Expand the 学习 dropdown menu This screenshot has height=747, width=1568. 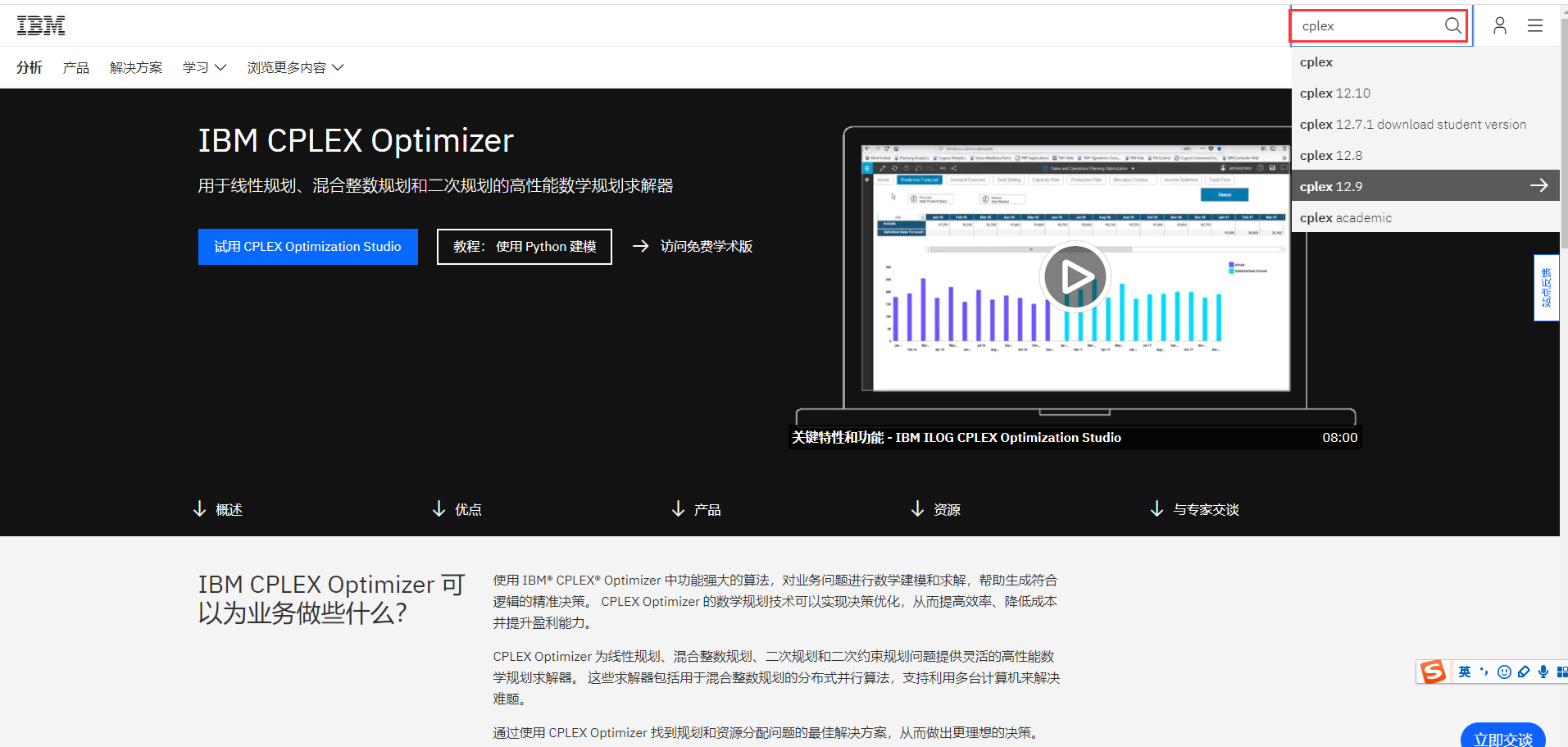(203, 67)
